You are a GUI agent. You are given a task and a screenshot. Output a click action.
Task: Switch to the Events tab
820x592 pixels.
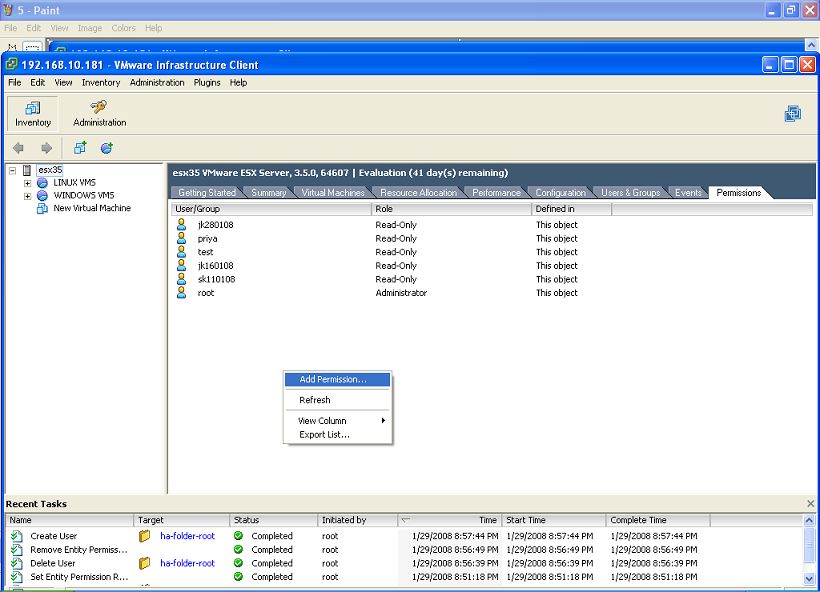coord(688,192)
